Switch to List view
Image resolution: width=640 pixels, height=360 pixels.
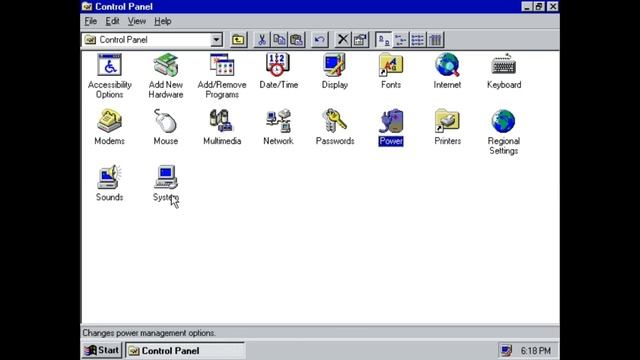pos(418,40)
